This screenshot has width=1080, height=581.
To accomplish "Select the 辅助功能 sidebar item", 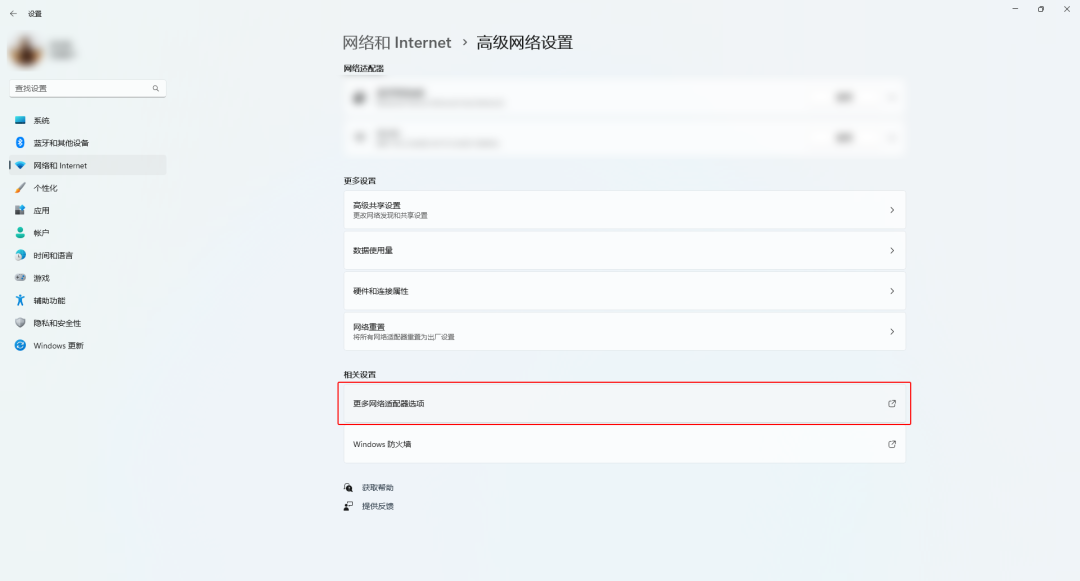I will (x=47, y=300).
